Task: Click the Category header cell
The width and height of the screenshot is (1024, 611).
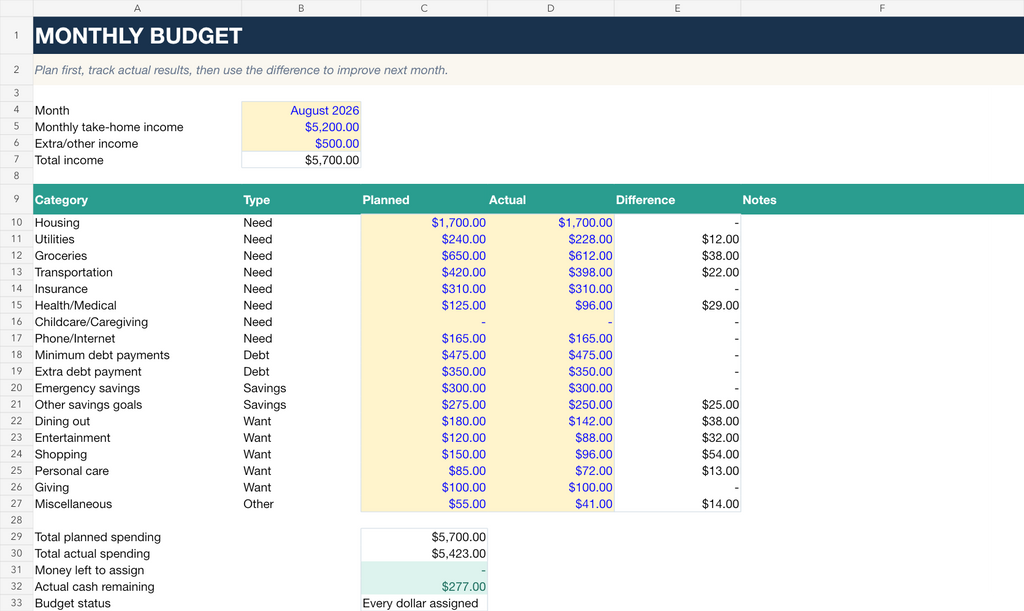Action: pos(137,199)
